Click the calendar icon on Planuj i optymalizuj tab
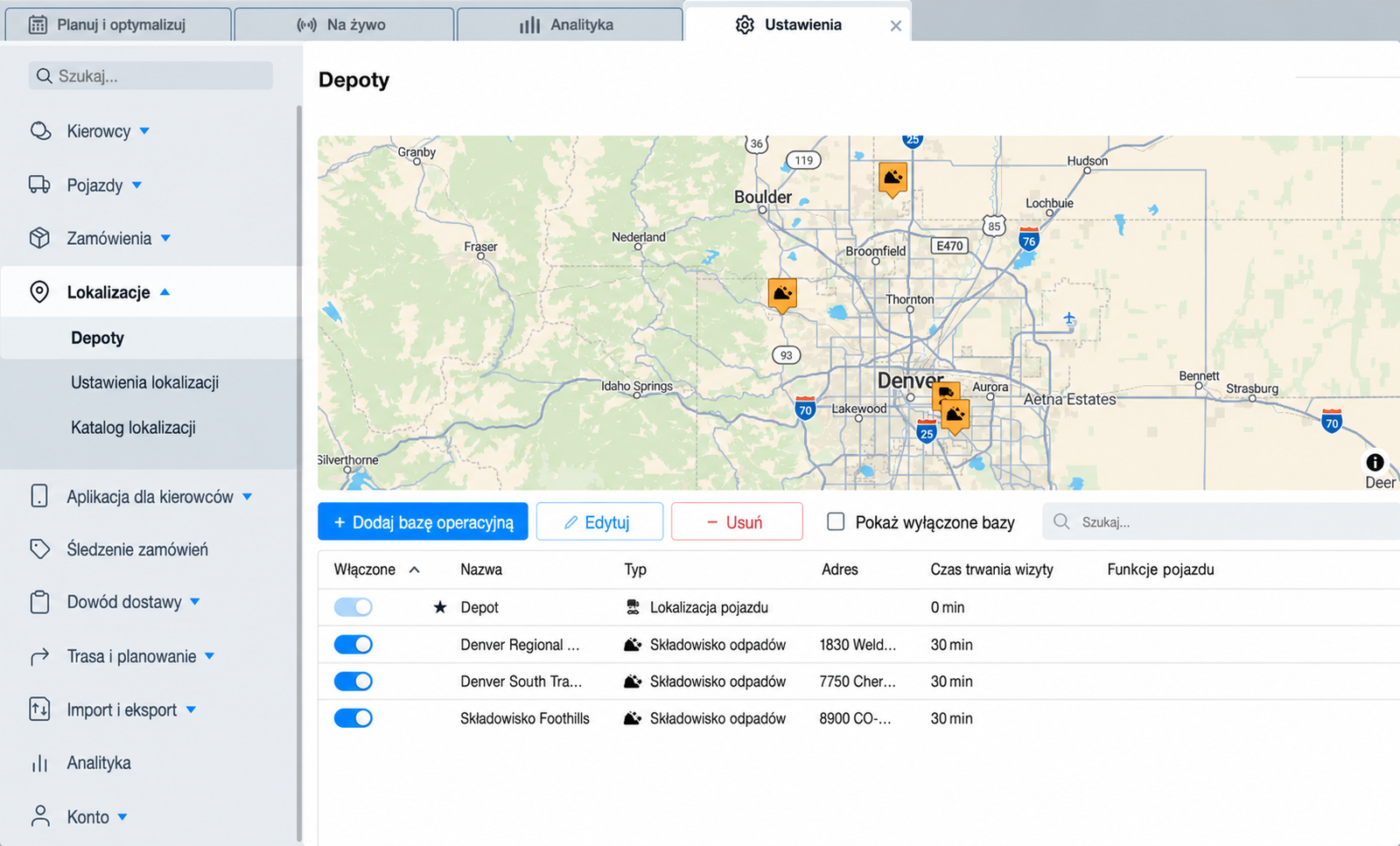 point(38,24)
